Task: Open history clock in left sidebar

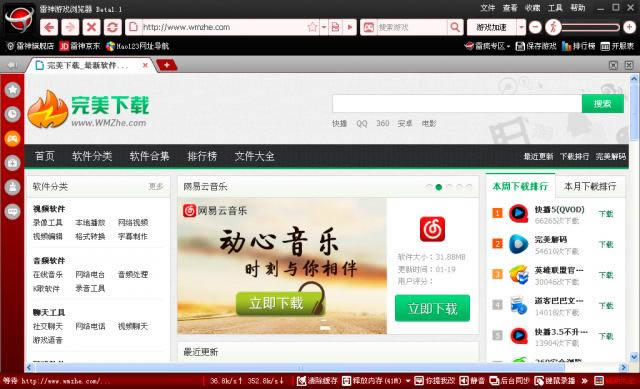Action: 13,114
